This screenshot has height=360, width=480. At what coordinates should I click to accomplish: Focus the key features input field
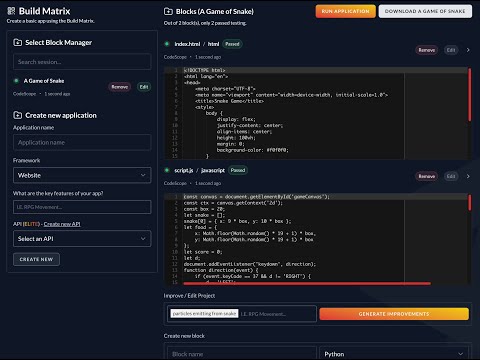(x=82, y=207)
